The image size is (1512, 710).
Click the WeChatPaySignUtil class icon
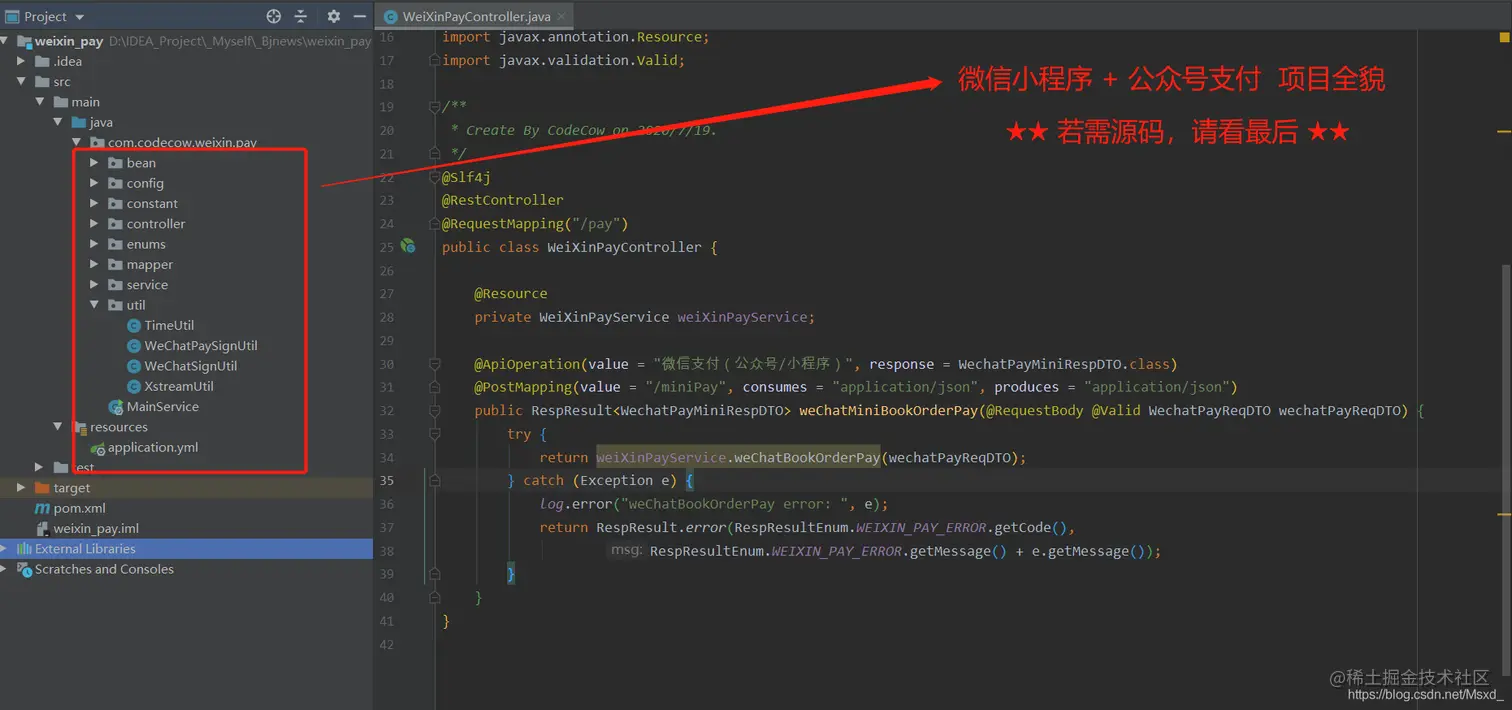pos(134,346)
